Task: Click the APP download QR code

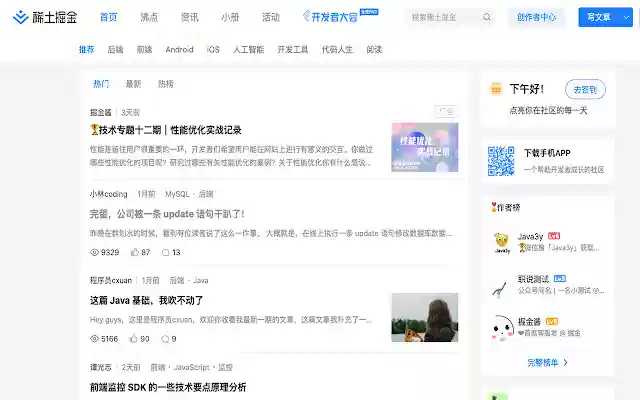Action: 501,161
